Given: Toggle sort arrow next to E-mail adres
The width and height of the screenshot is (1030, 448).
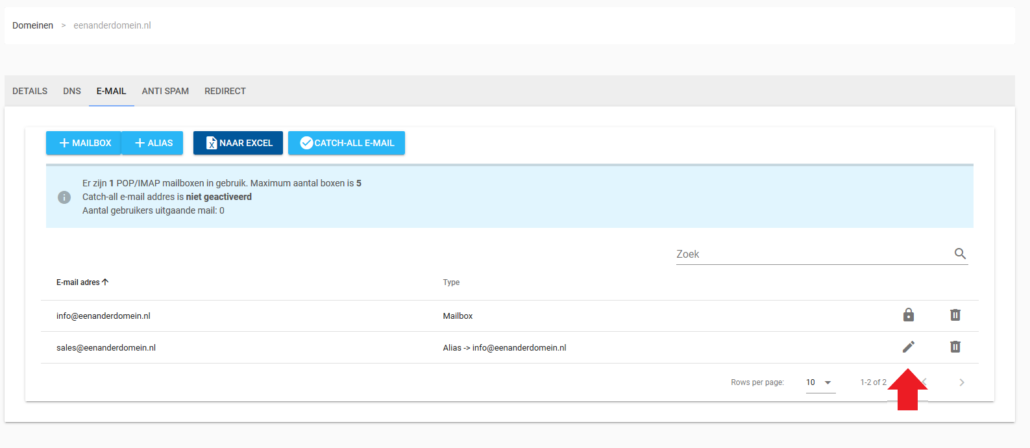Looking at the screenshot, I should click(x=106, y=282).
